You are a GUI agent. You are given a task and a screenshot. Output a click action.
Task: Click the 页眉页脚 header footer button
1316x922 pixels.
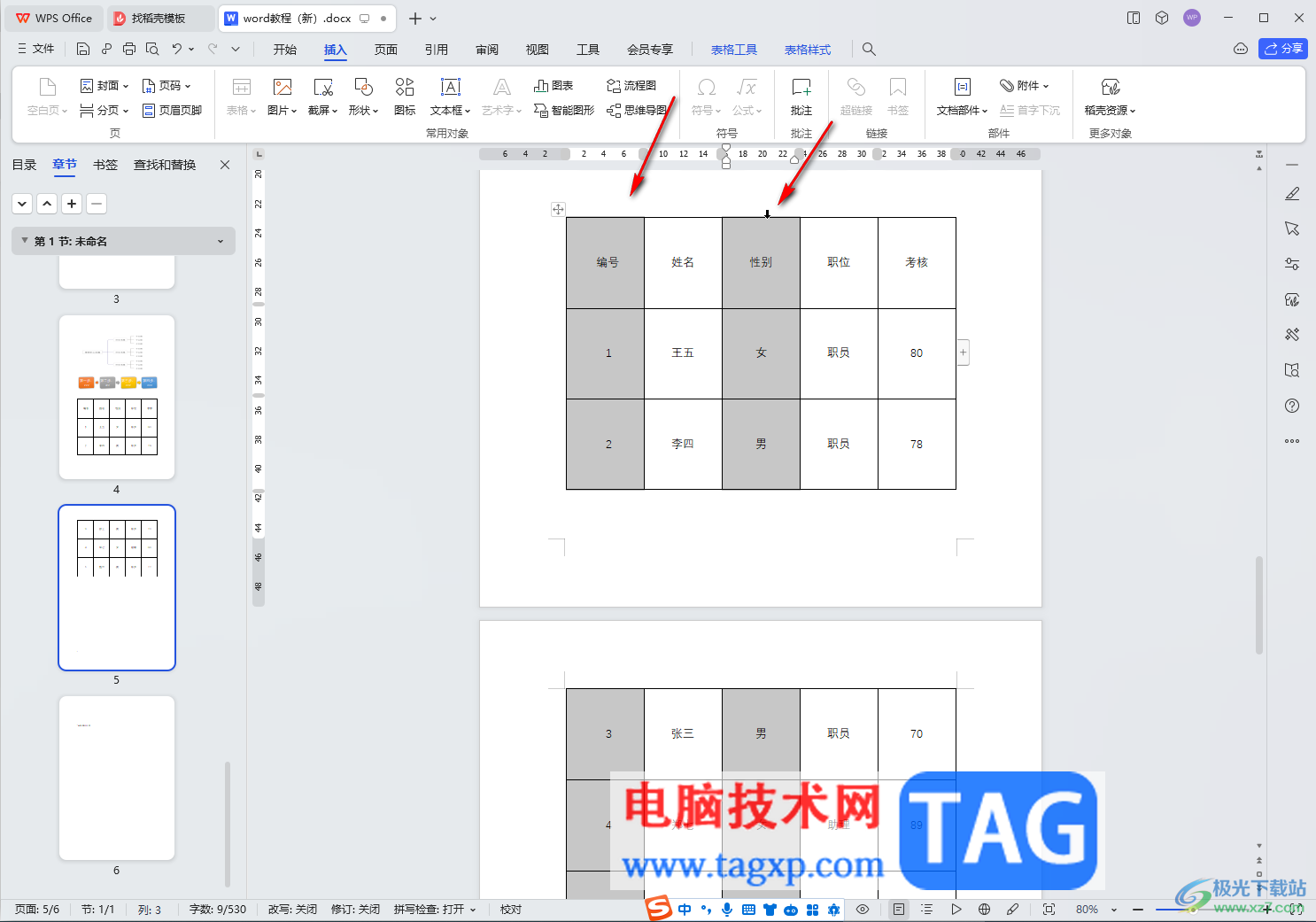tap(173, 110)
